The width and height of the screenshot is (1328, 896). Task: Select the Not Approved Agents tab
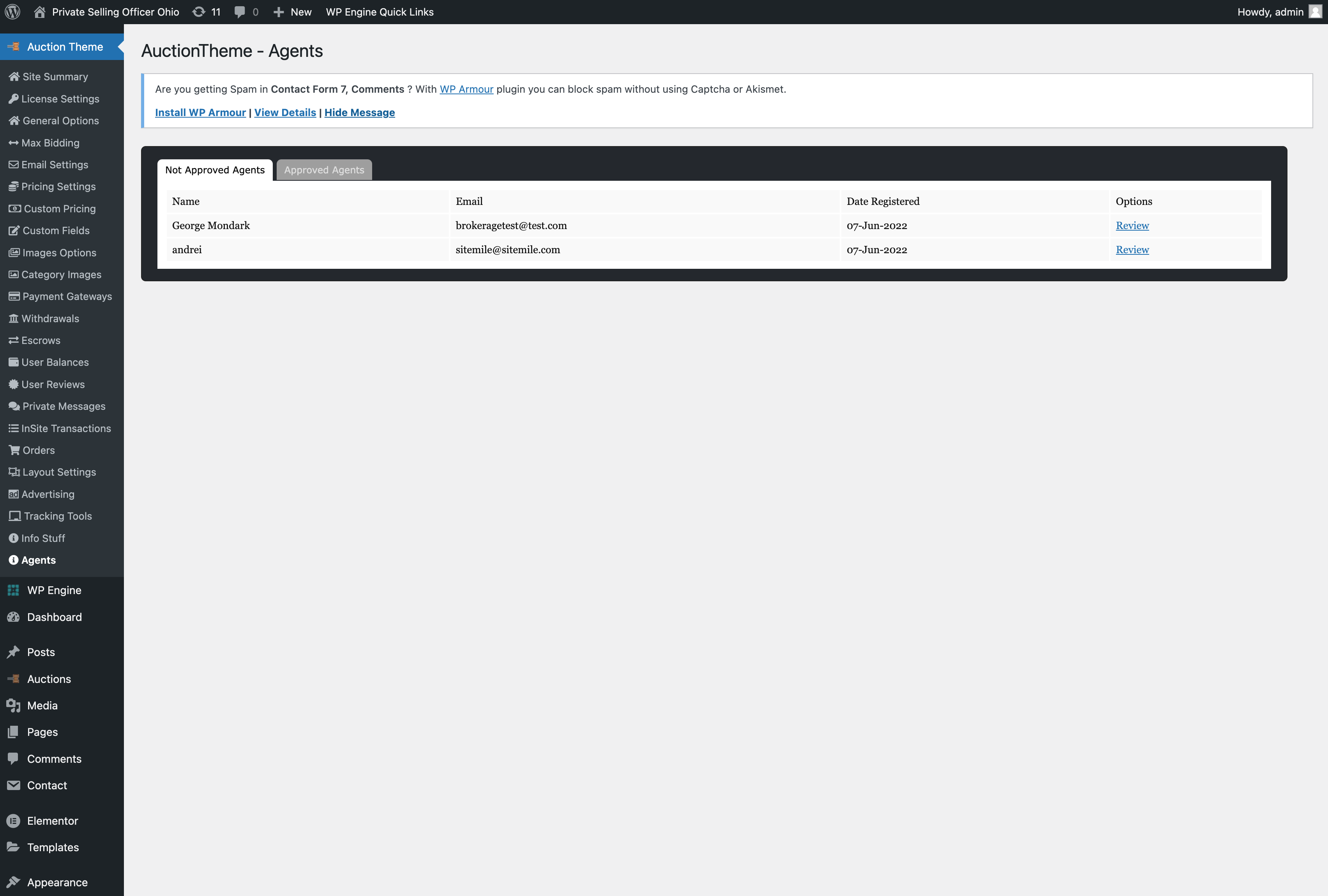[215, 170]
